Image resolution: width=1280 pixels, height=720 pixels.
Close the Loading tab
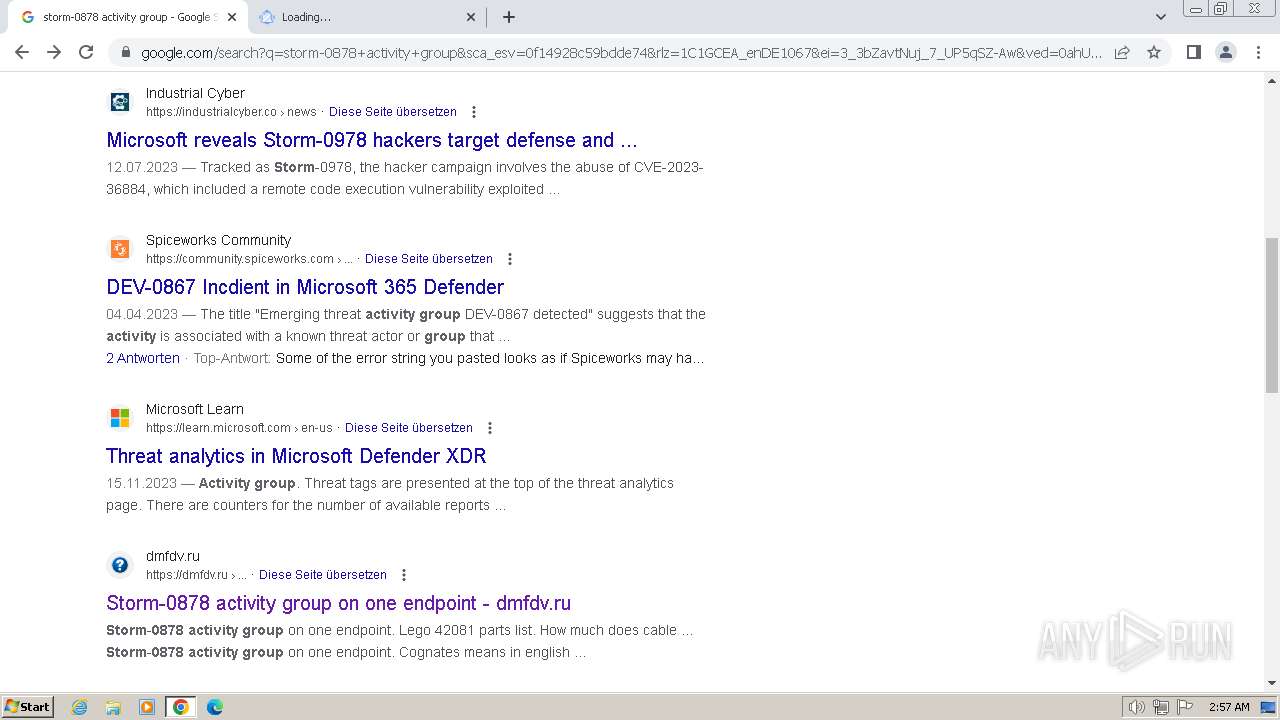(x=471, y=17)
